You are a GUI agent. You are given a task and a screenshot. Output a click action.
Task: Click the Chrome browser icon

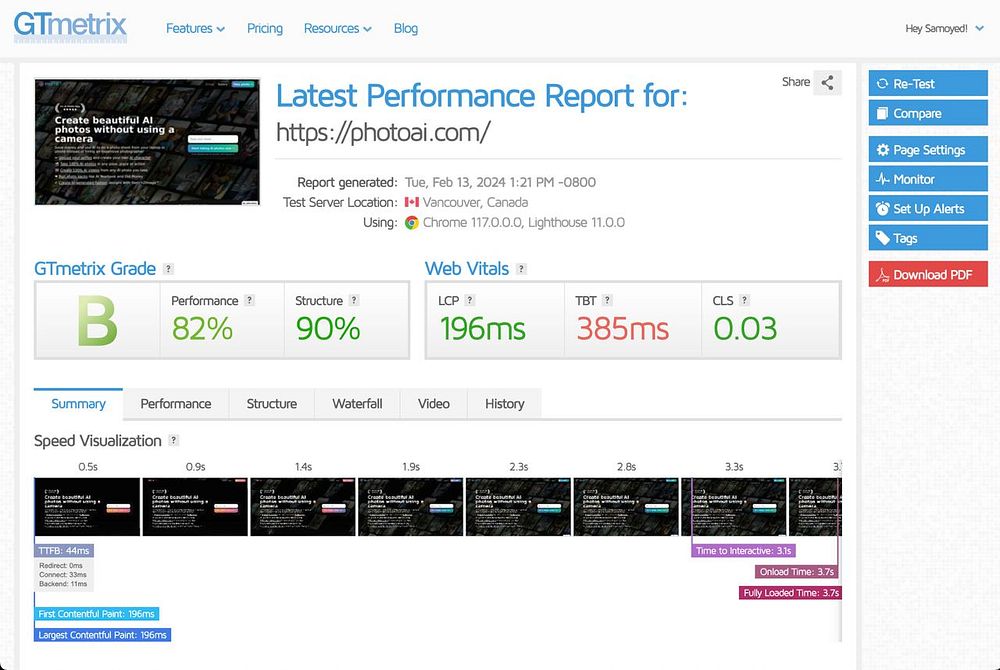click(x=412, y=222)
